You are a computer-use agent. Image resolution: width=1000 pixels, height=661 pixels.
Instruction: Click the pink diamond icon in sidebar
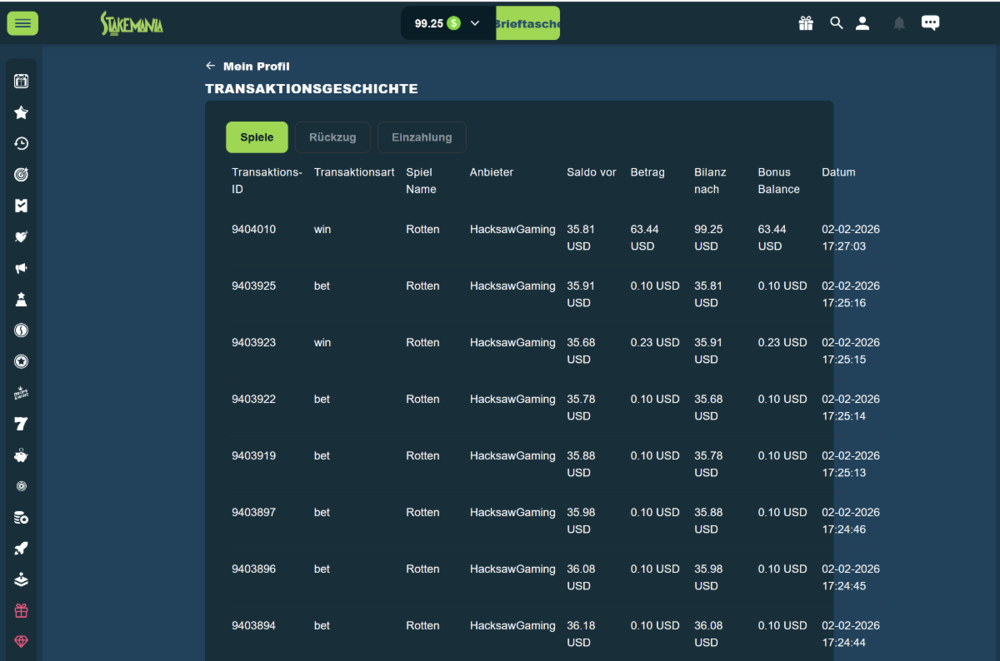point(21,641)
